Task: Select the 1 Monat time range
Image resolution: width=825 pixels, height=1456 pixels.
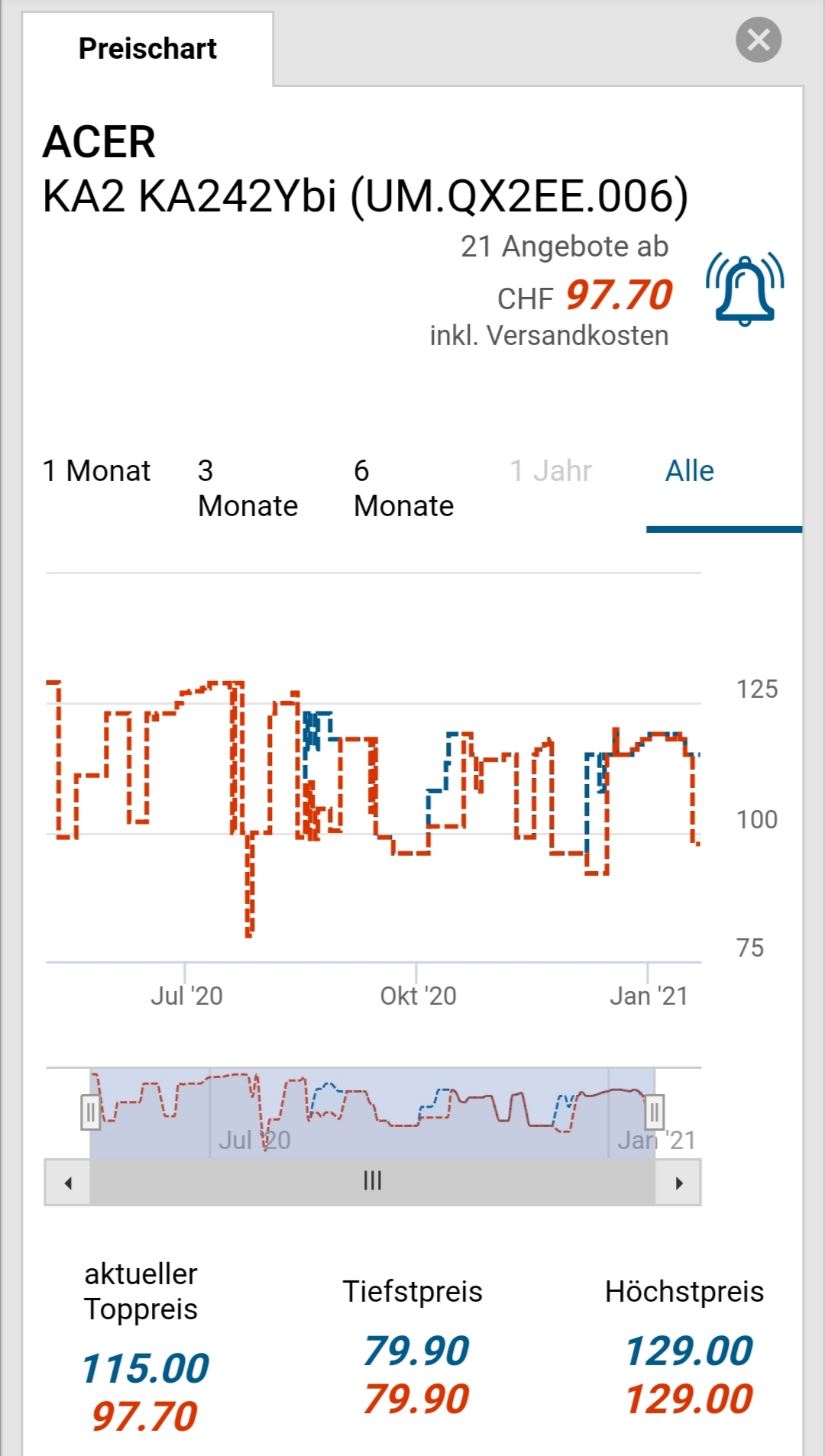Action: click(x=96, y=471)
